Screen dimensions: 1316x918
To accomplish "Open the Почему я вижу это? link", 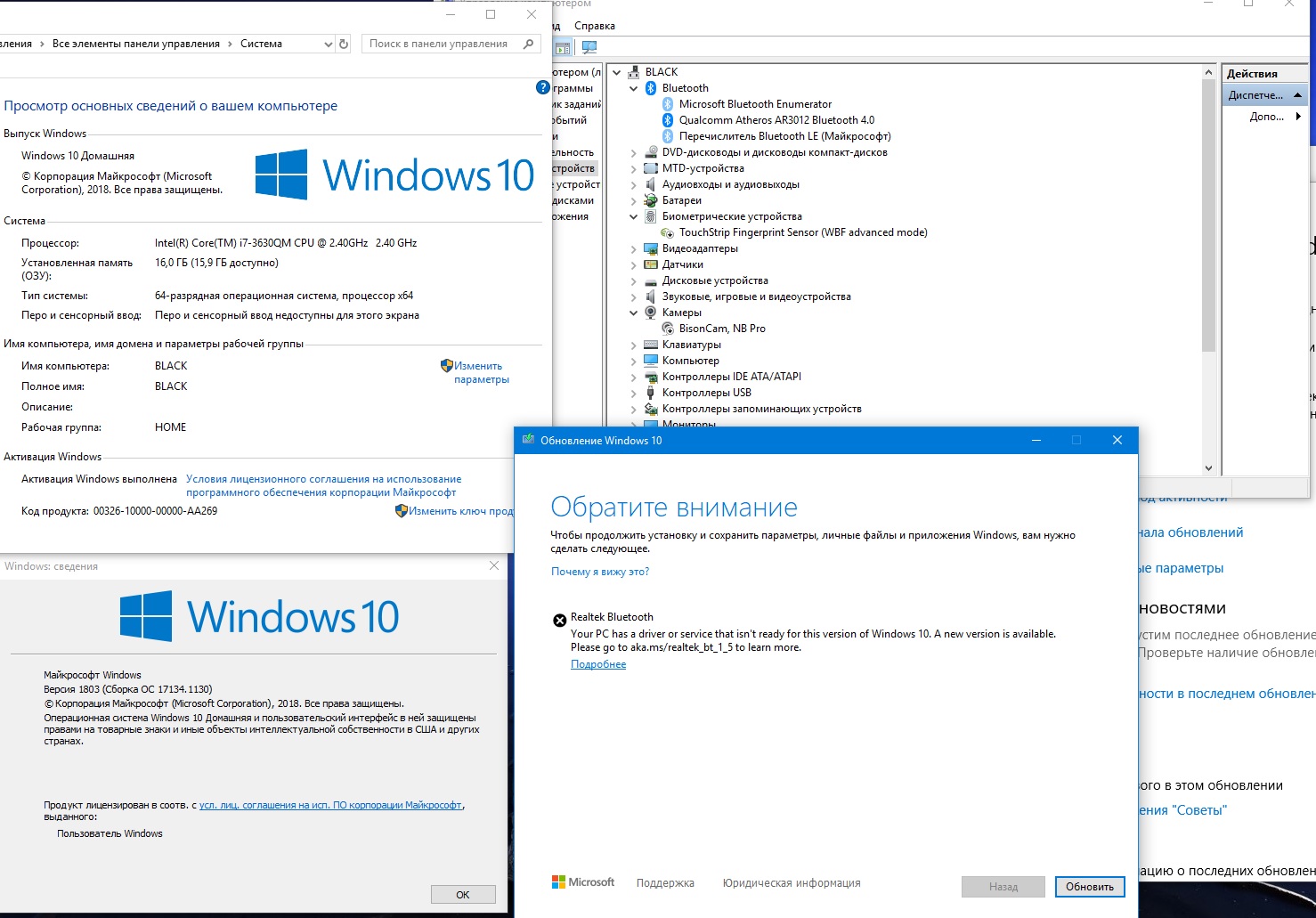I will pyautogui.click(x=600, y=572).
